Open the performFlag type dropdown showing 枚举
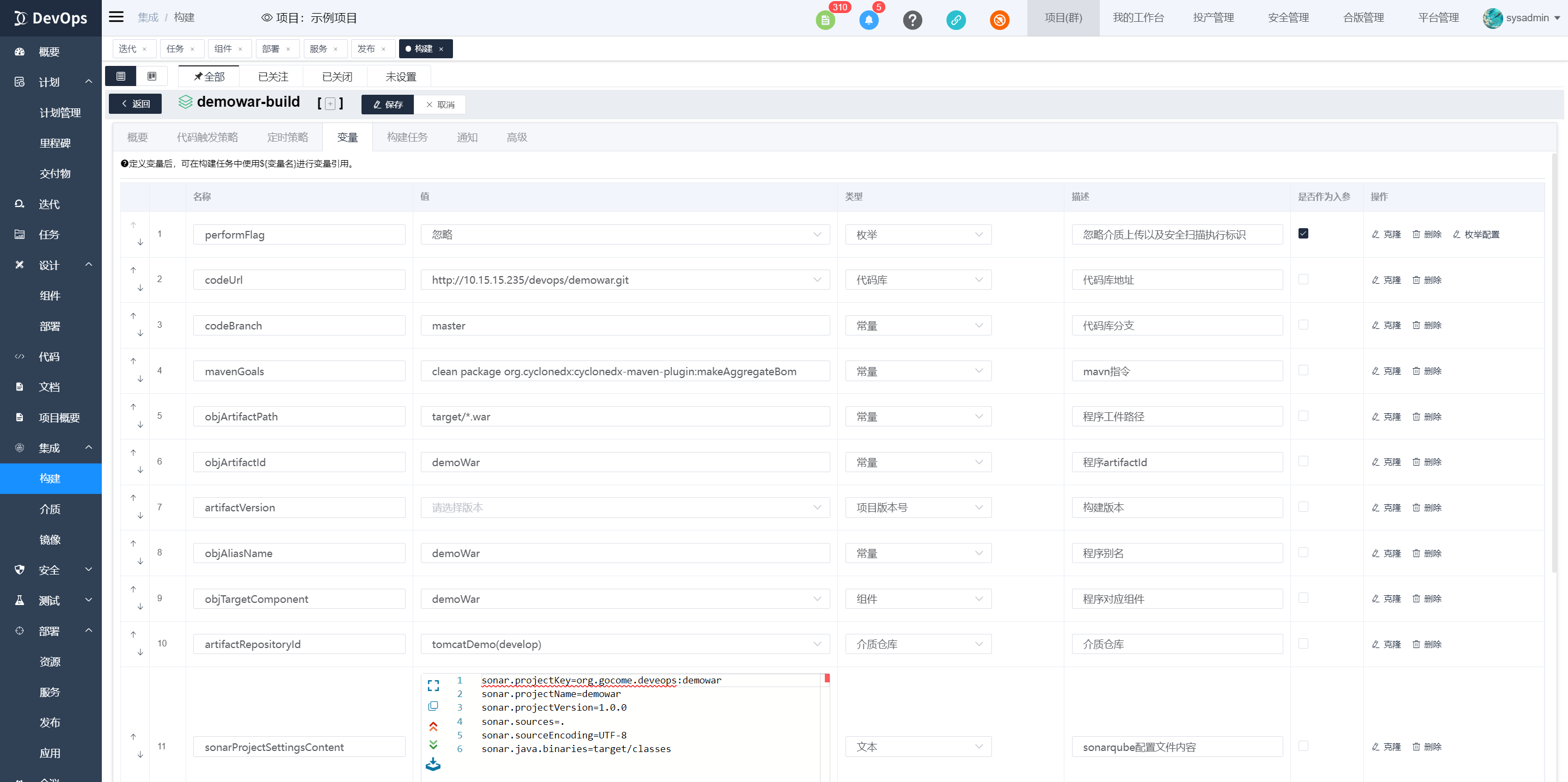 point(918,235)
